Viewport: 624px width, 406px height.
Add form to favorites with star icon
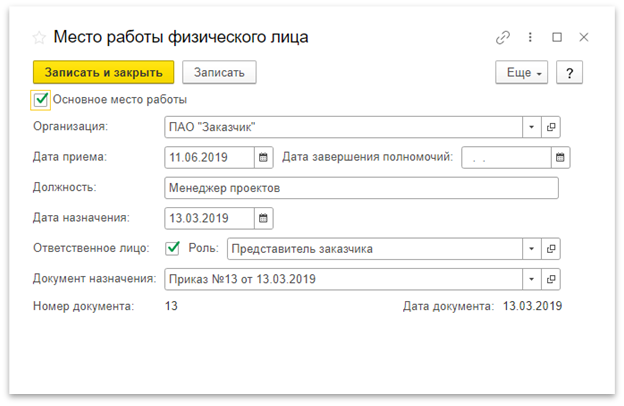tap(39, 38)
